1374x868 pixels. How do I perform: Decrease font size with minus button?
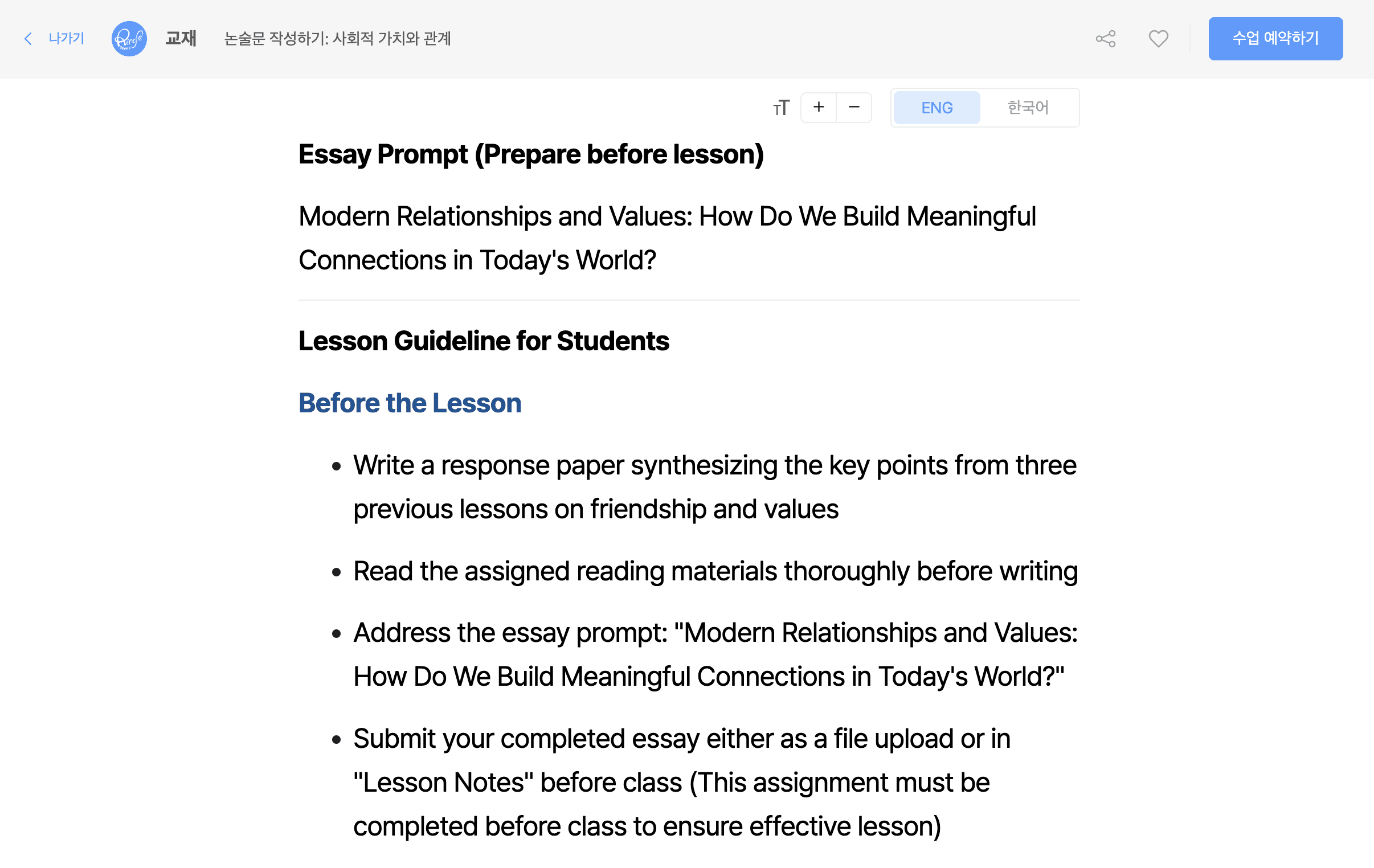point(853,107)
